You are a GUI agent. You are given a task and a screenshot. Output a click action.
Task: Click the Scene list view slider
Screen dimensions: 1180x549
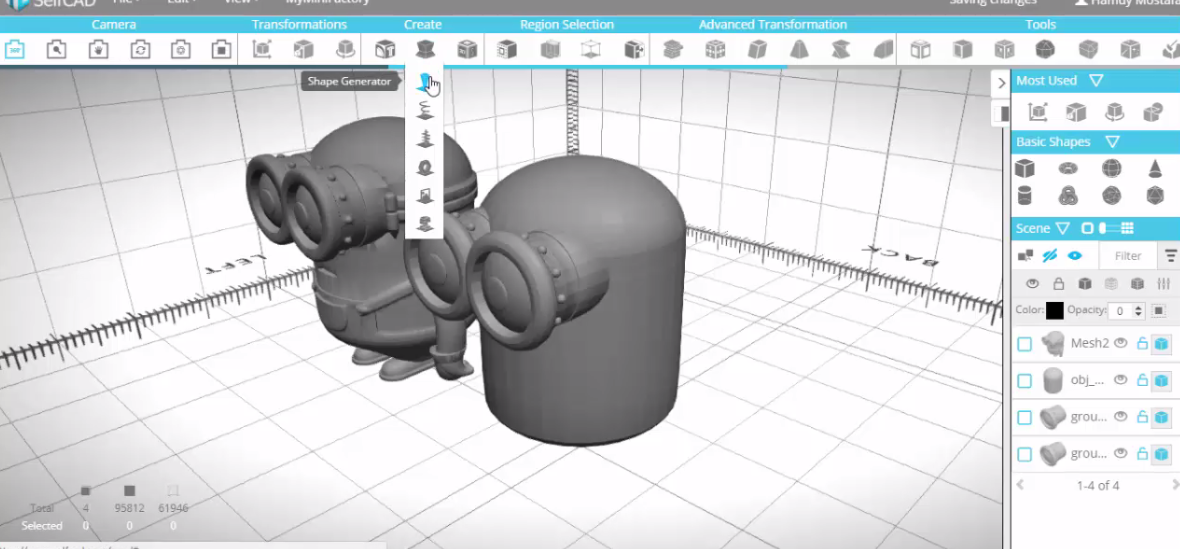pyautogui.click(x=1104, y=228)
